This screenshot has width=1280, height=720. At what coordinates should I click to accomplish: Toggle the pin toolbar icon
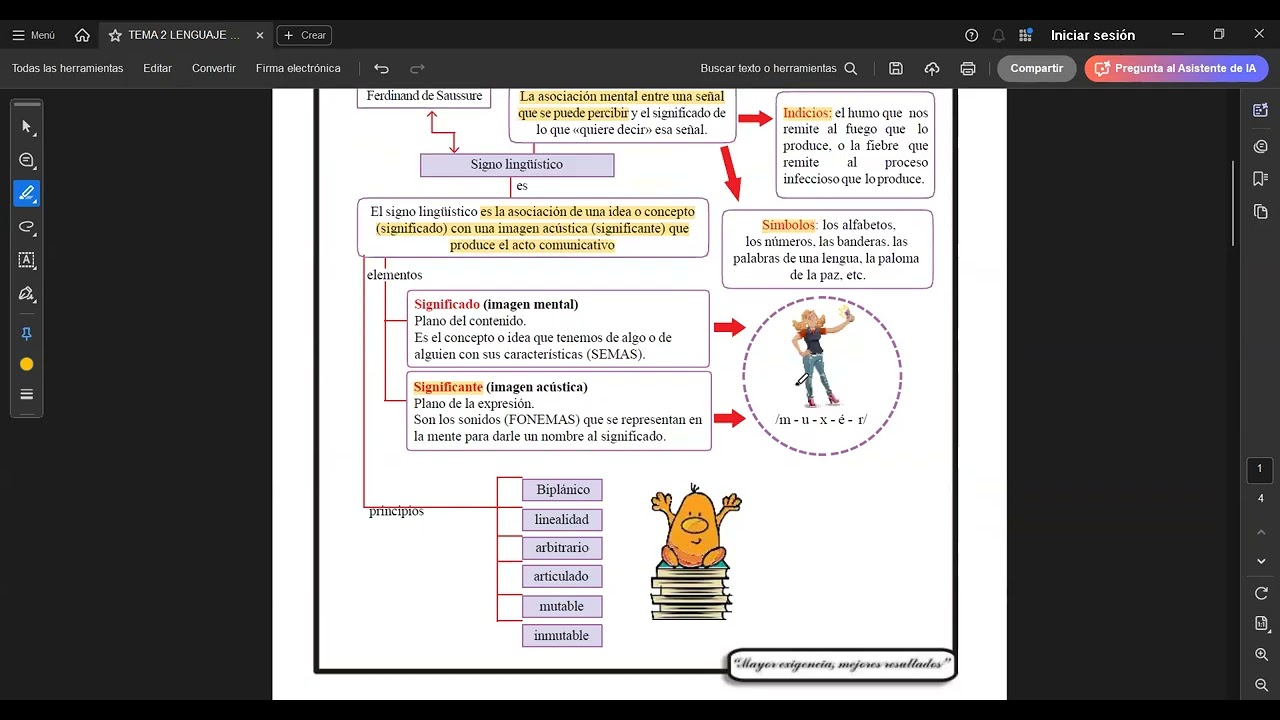coord(27,334)
